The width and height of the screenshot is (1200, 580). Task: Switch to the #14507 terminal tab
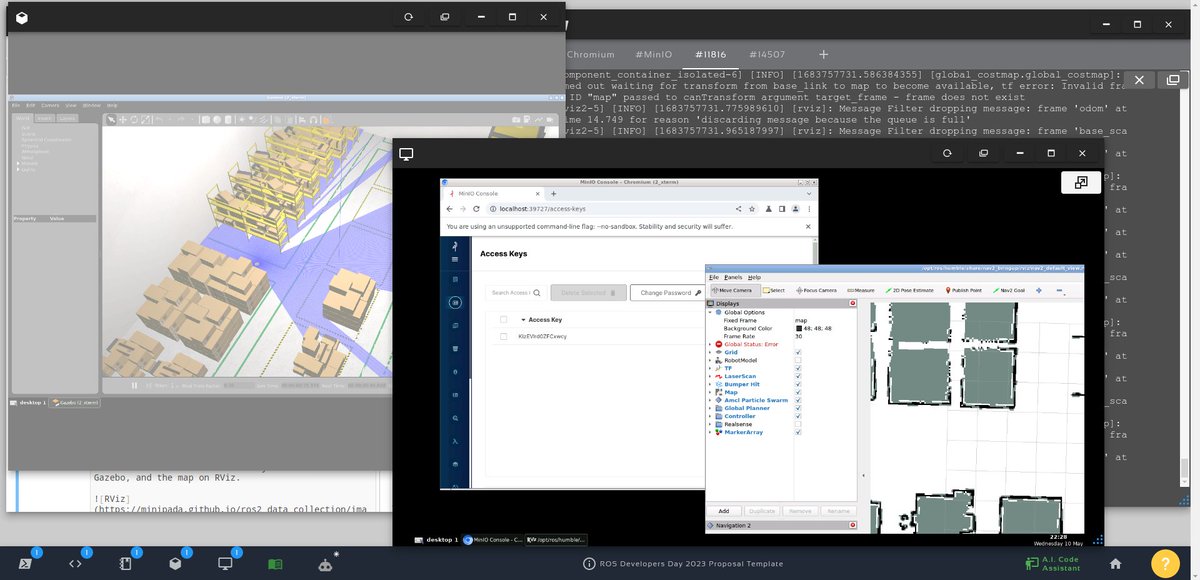(766, 54)
